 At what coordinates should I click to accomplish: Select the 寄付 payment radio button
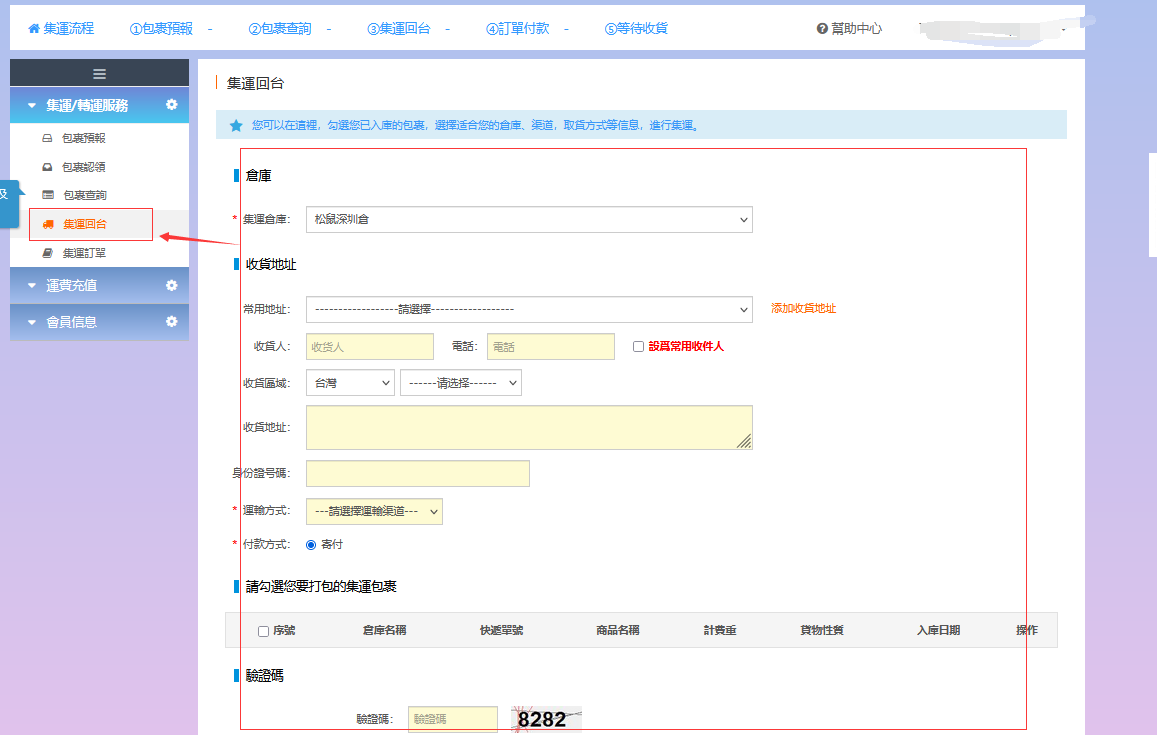point(311,545)
